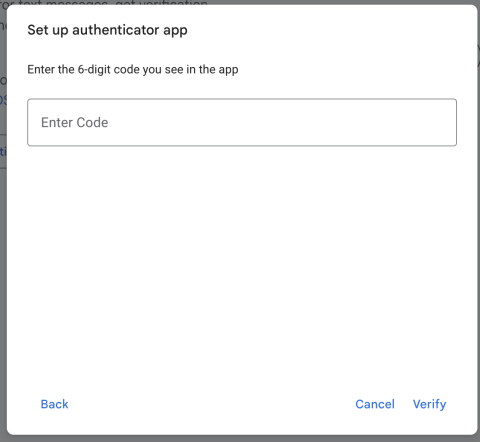The height and width of the screenshot is (442, 480).
Task: Return to the previous step via Back
Action: 54,404
